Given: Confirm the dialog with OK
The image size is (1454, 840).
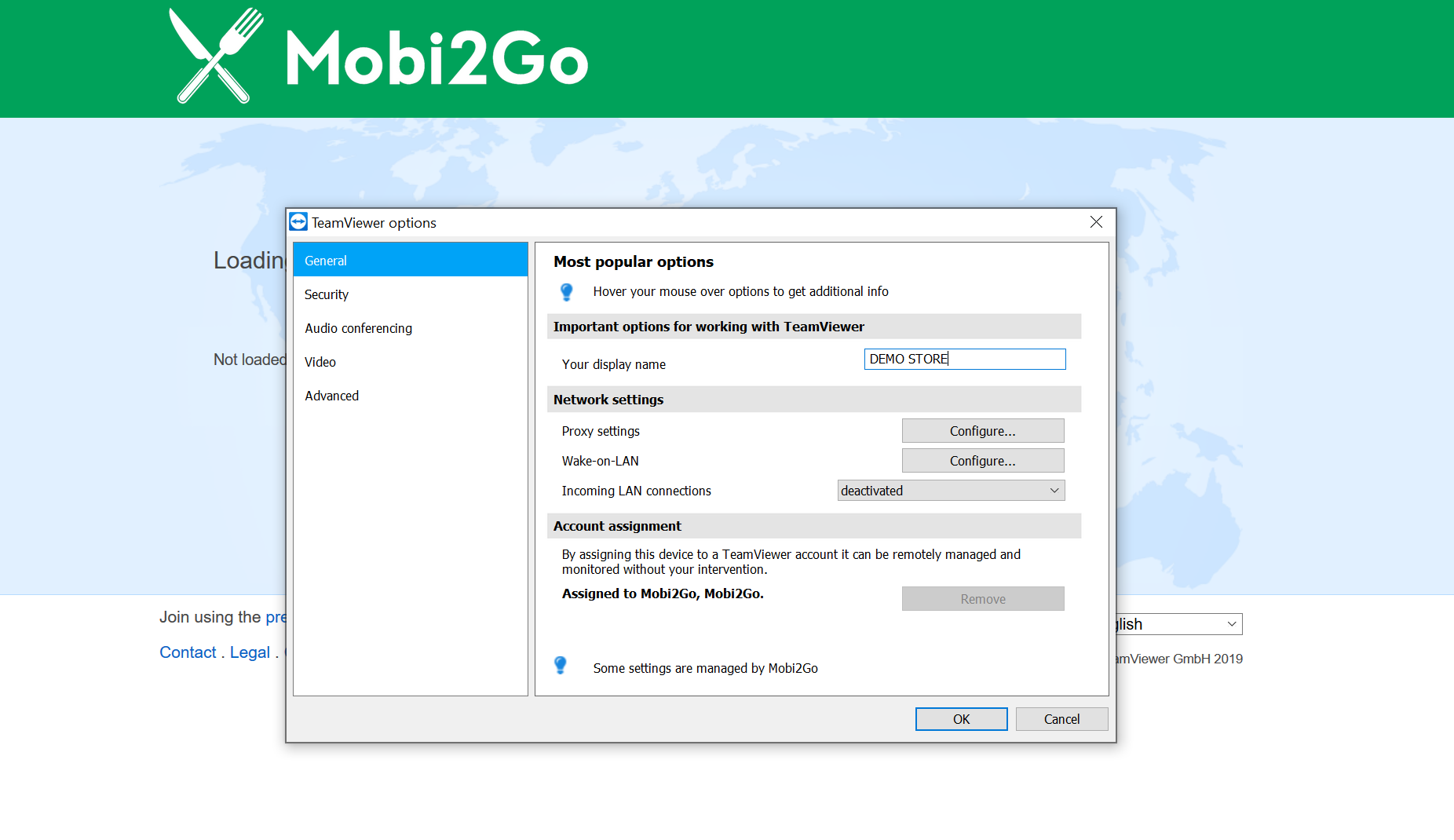Looking at the screenshot, I should pos(961,719).
